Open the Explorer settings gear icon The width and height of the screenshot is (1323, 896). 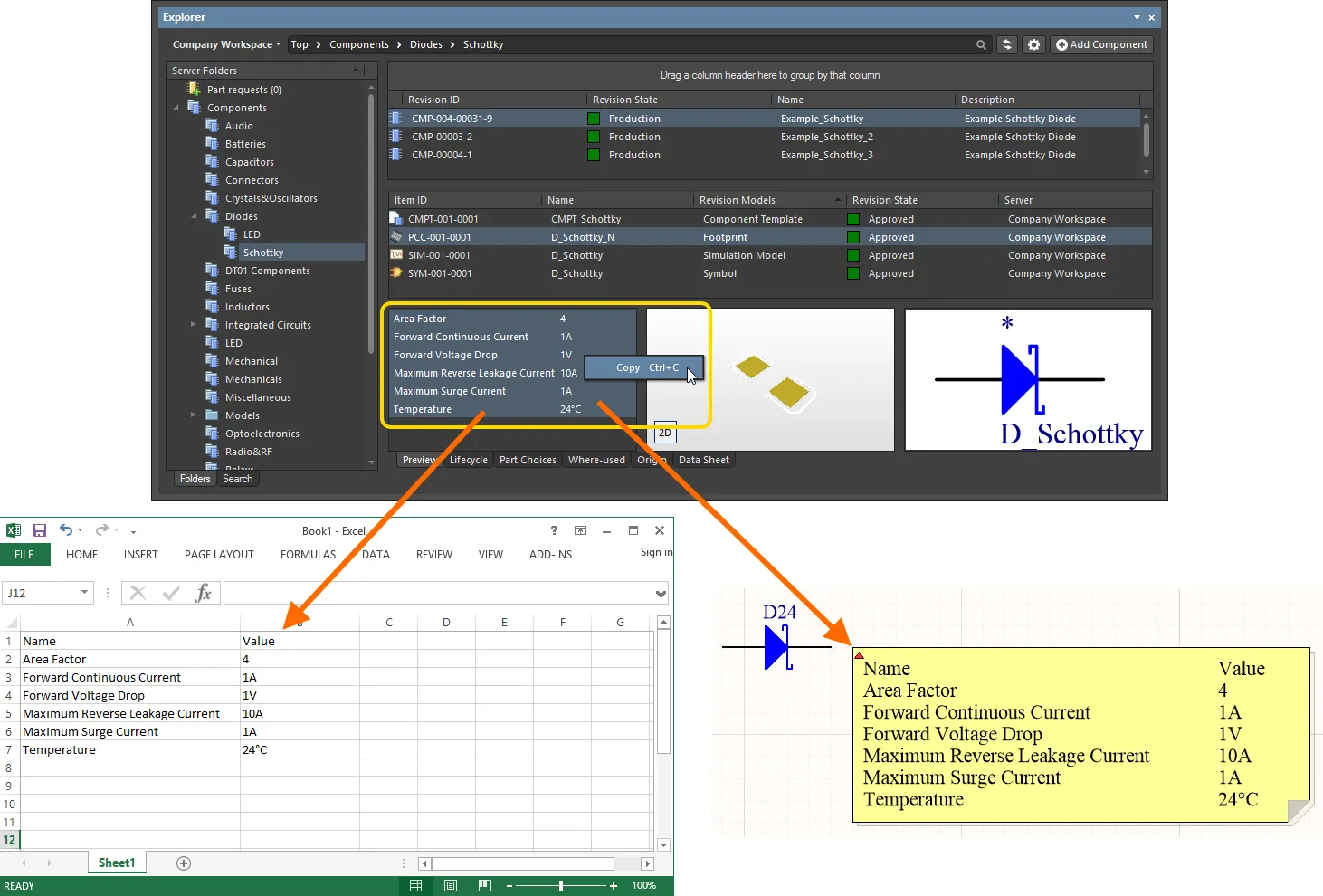point(1033,44)
